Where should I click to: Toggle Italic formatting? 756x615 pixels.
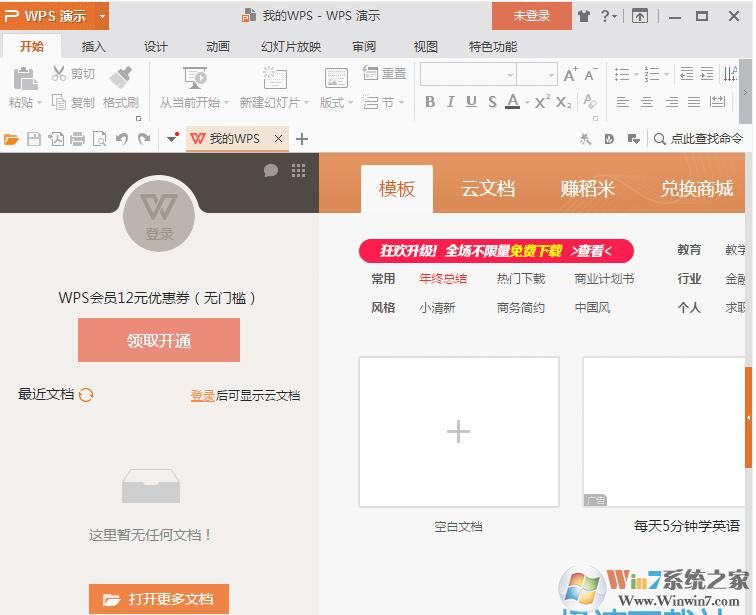pyautogui.click(x=450, y=102)
